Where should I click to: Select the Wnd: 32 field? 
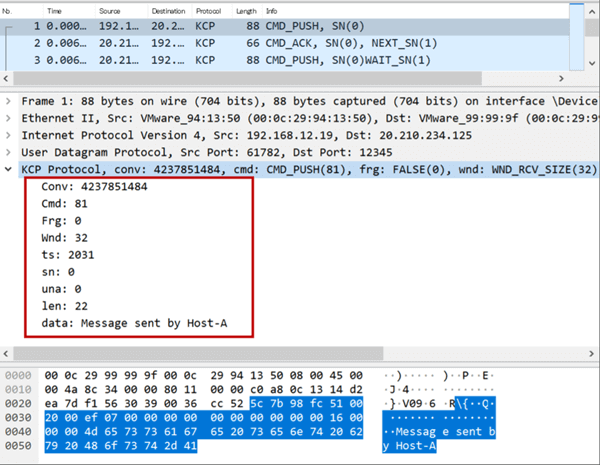point(64,238)
